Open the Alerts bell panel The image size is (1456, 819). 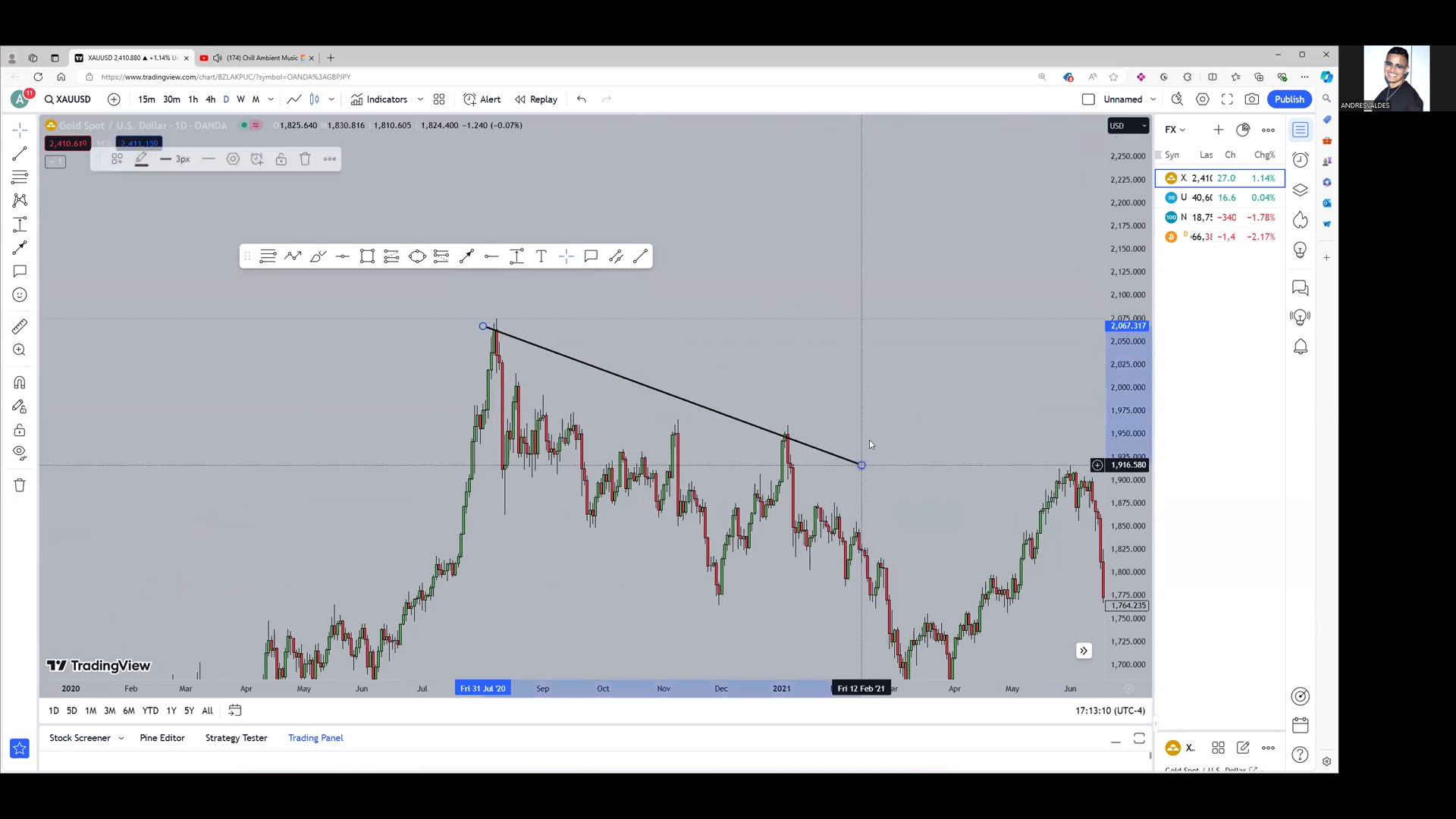(x=1300, y=347)
